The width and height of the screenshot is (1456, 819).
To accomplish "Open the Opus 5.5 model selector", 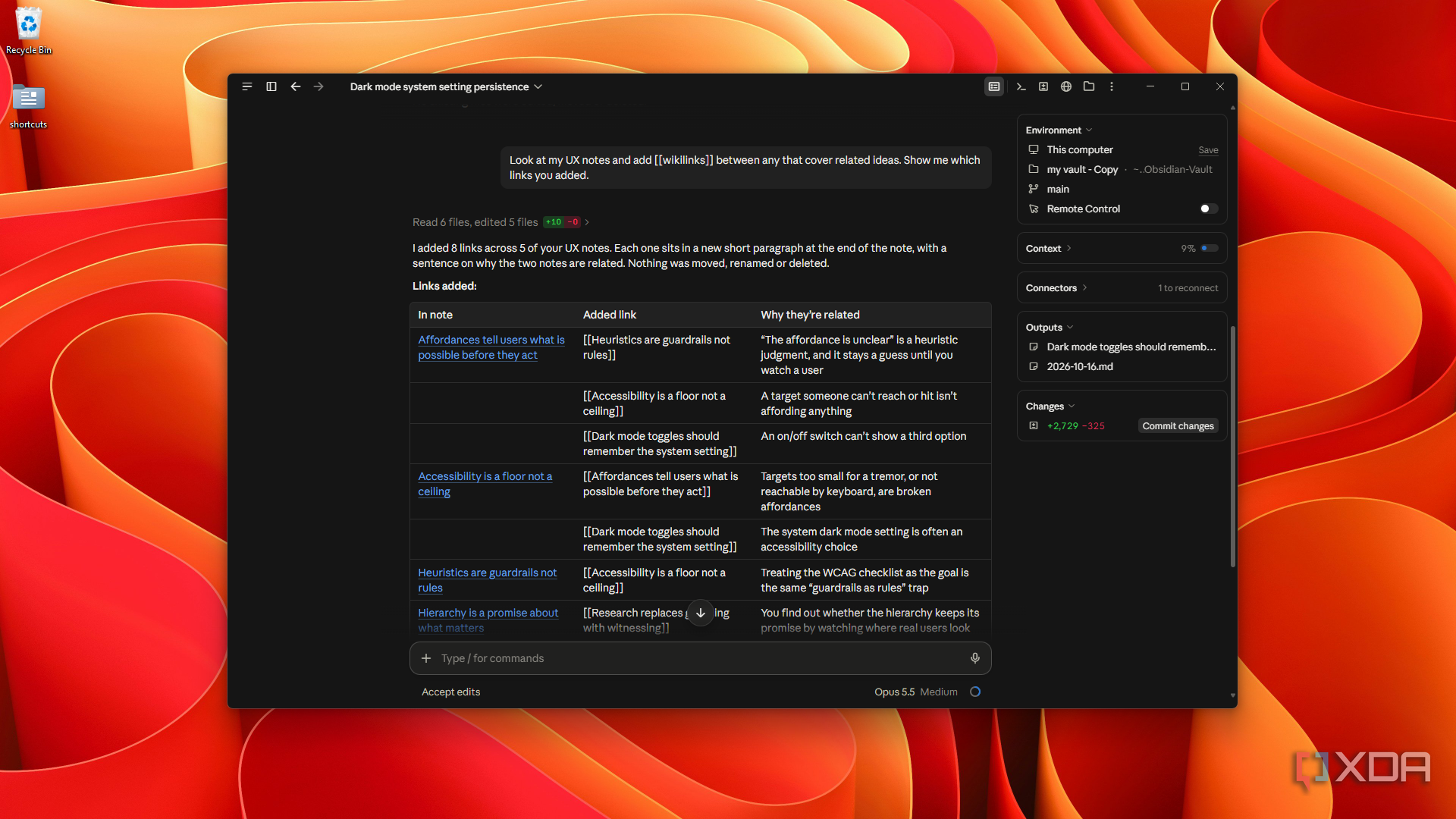I will [x=895, y=692].
